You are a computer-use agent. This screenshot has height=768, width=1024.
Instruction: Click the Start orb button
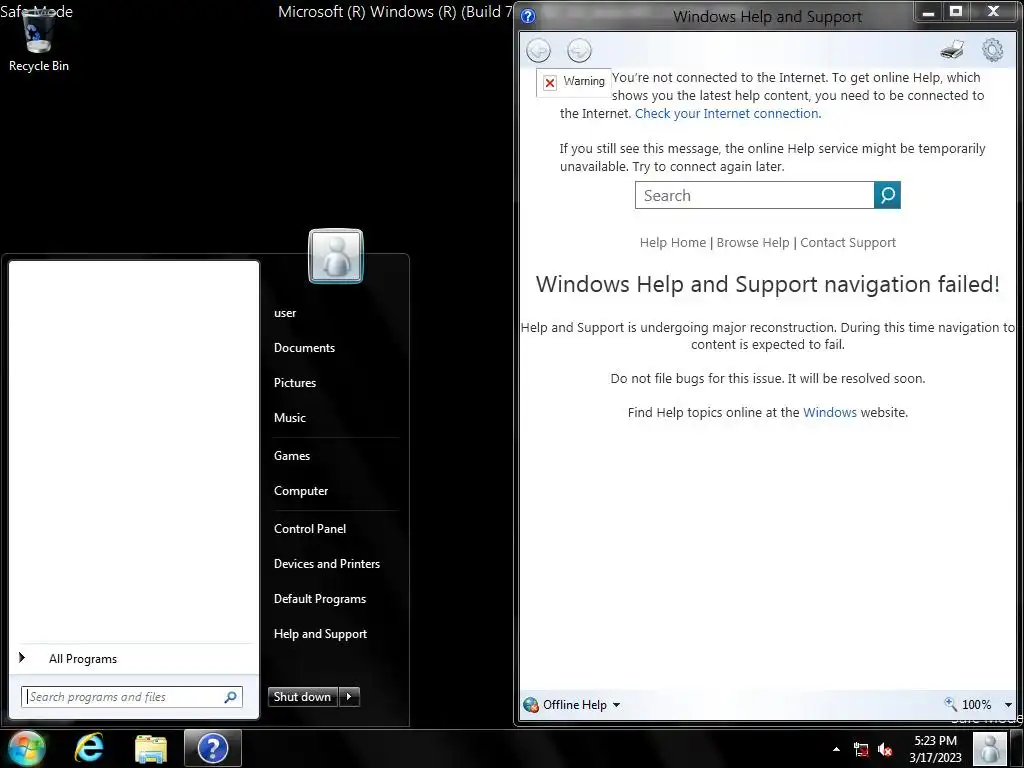26,748
